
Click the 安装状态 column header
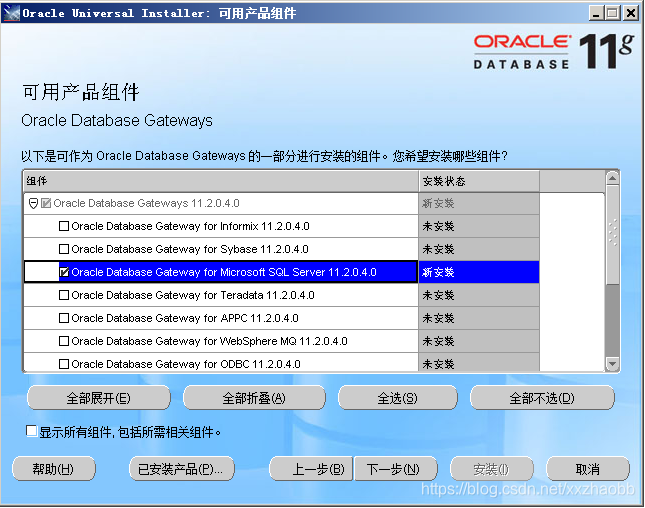click(x=479, y=181)
